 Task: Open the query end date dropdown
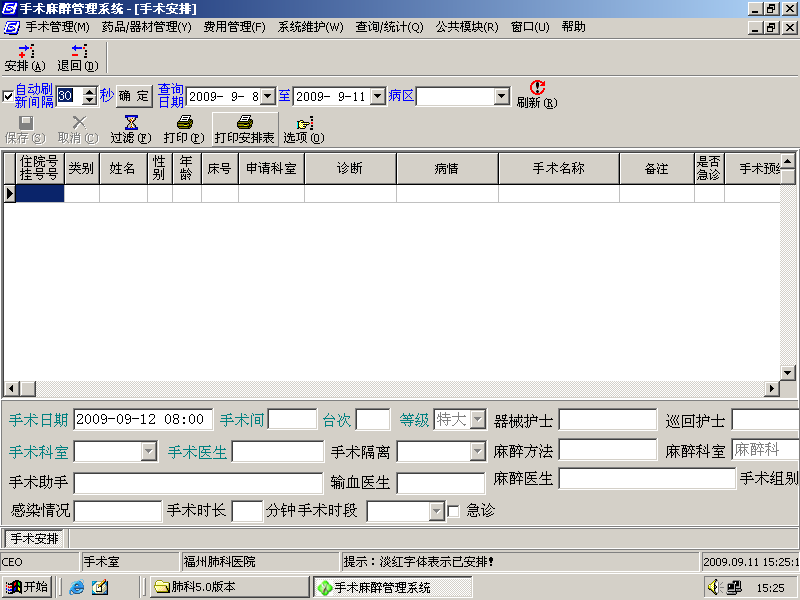click(378, 96)
